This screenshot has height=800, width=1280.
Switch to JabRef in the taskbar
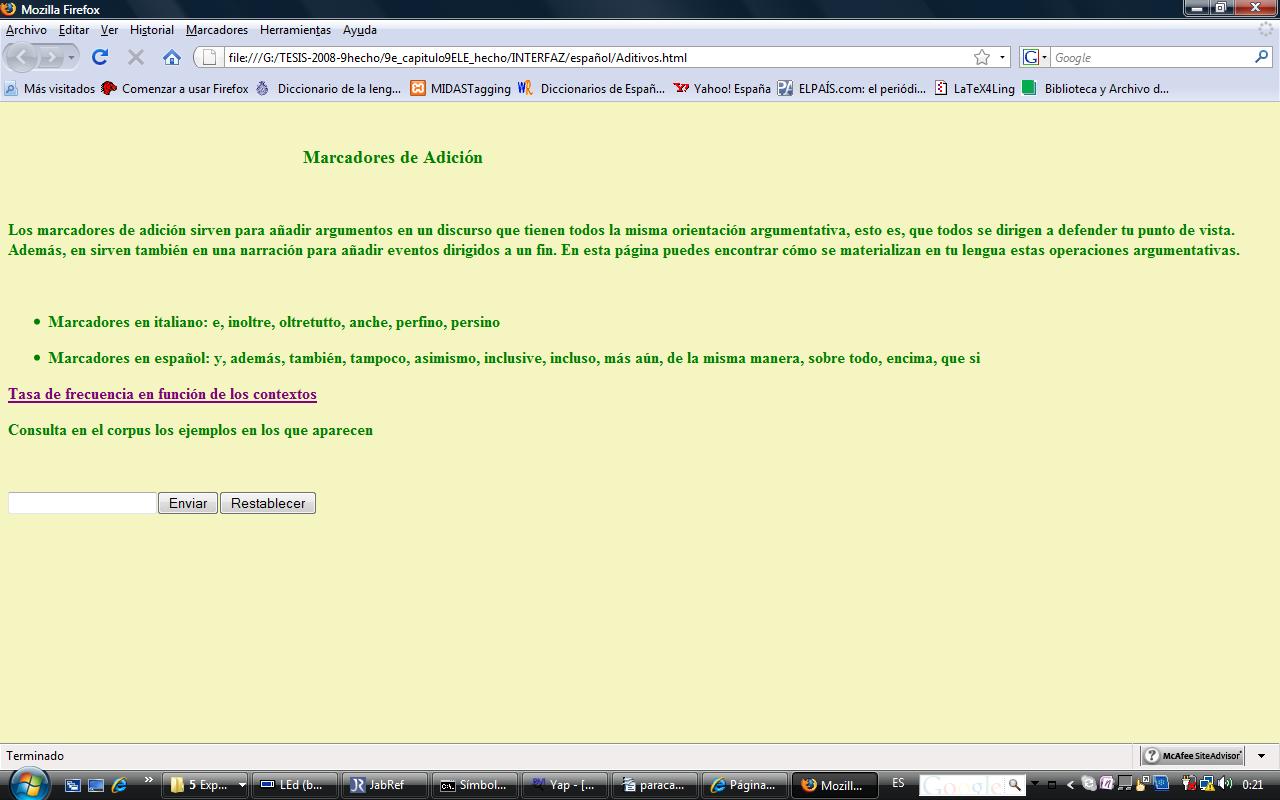click(x=384, y=785)
